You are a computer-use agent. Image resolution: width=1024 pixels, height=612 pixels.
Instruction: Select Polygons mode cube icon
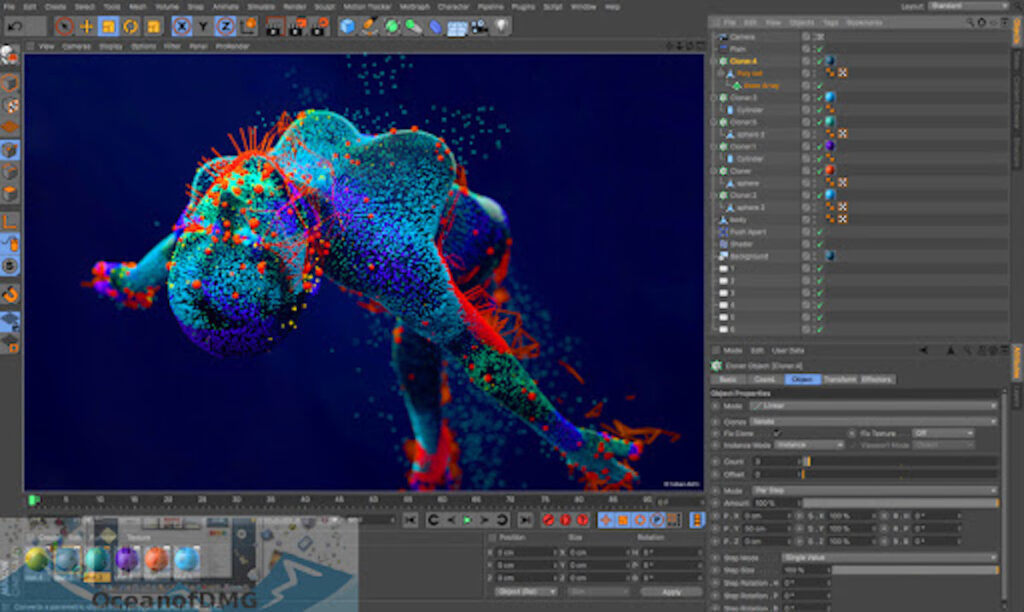(10, 194)
